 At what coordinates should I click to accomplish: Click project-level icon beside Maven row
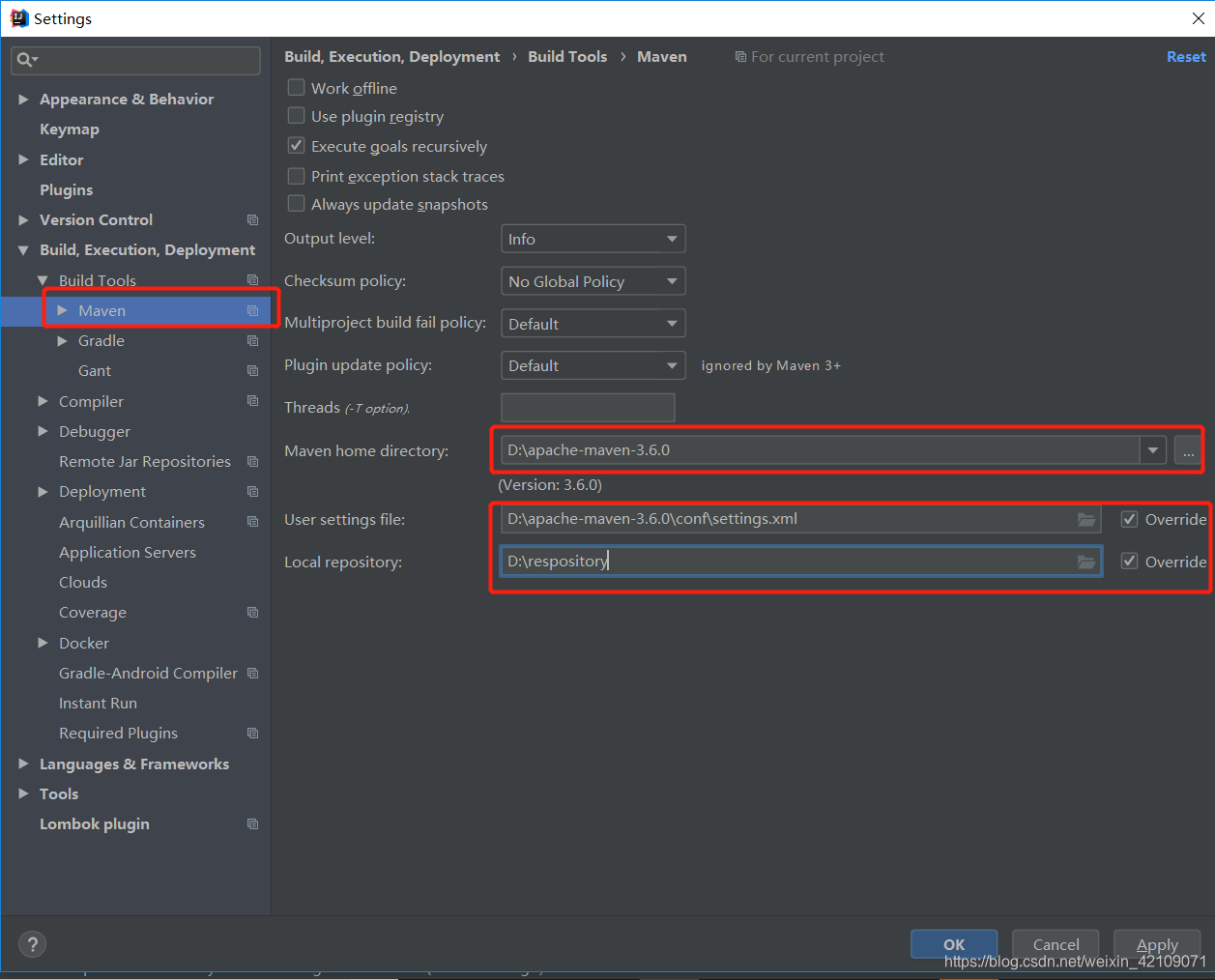252,310
